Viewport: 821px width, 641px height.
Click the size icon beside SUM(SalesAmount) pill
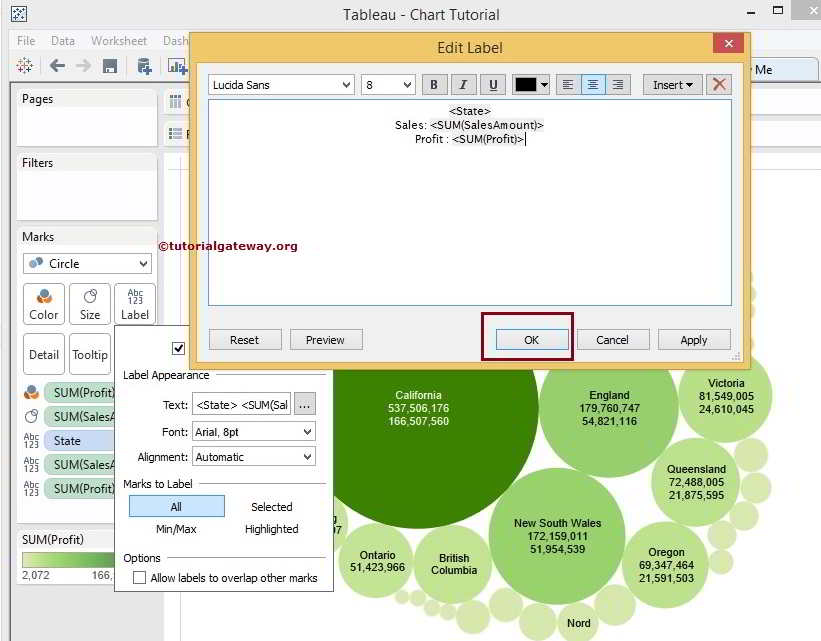click(x=31, y=416)
